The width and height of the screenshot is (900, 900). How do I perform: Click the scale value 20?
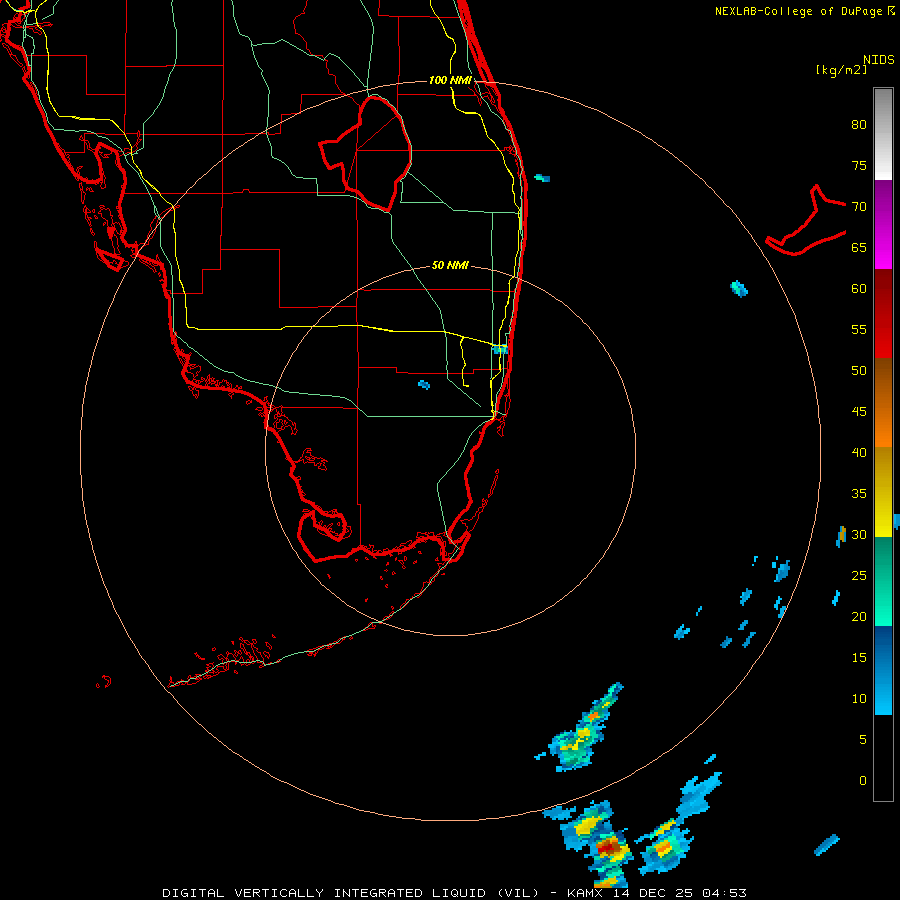(859, 616)
